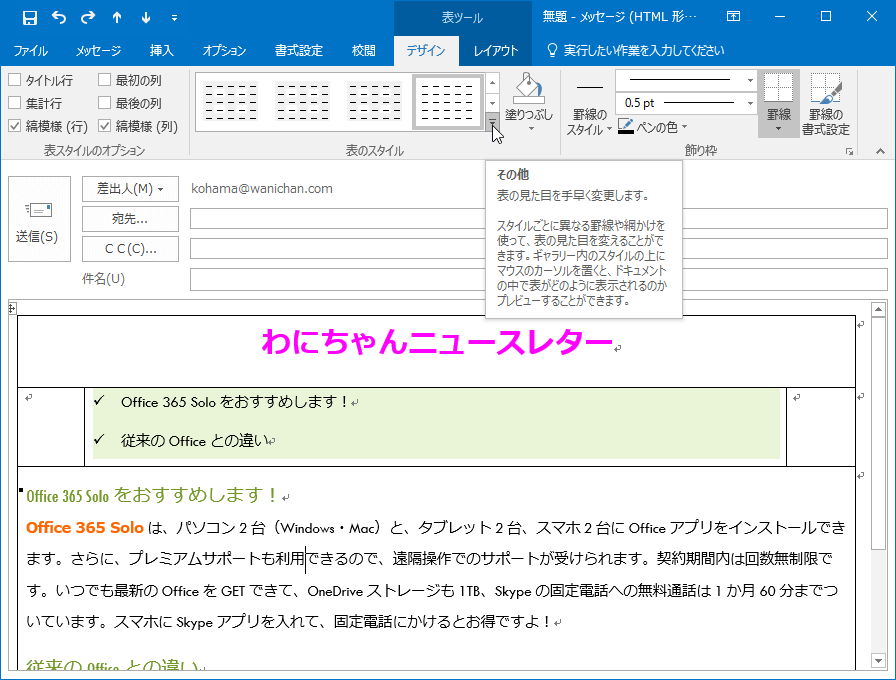The image size is (896, 680).
Task: Open the 塗りつぶし dropdown arrow
Action: point(531,129)
